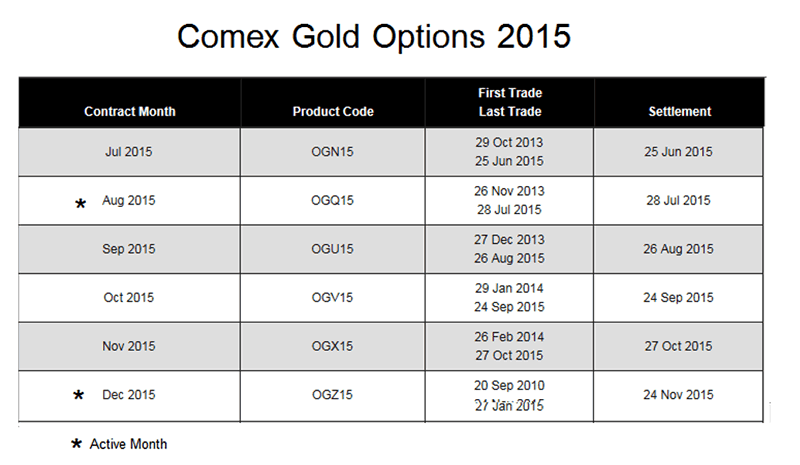800x465 pixels.
Task: Click the First Trade Last Trade header
Action: pos(509,102)
